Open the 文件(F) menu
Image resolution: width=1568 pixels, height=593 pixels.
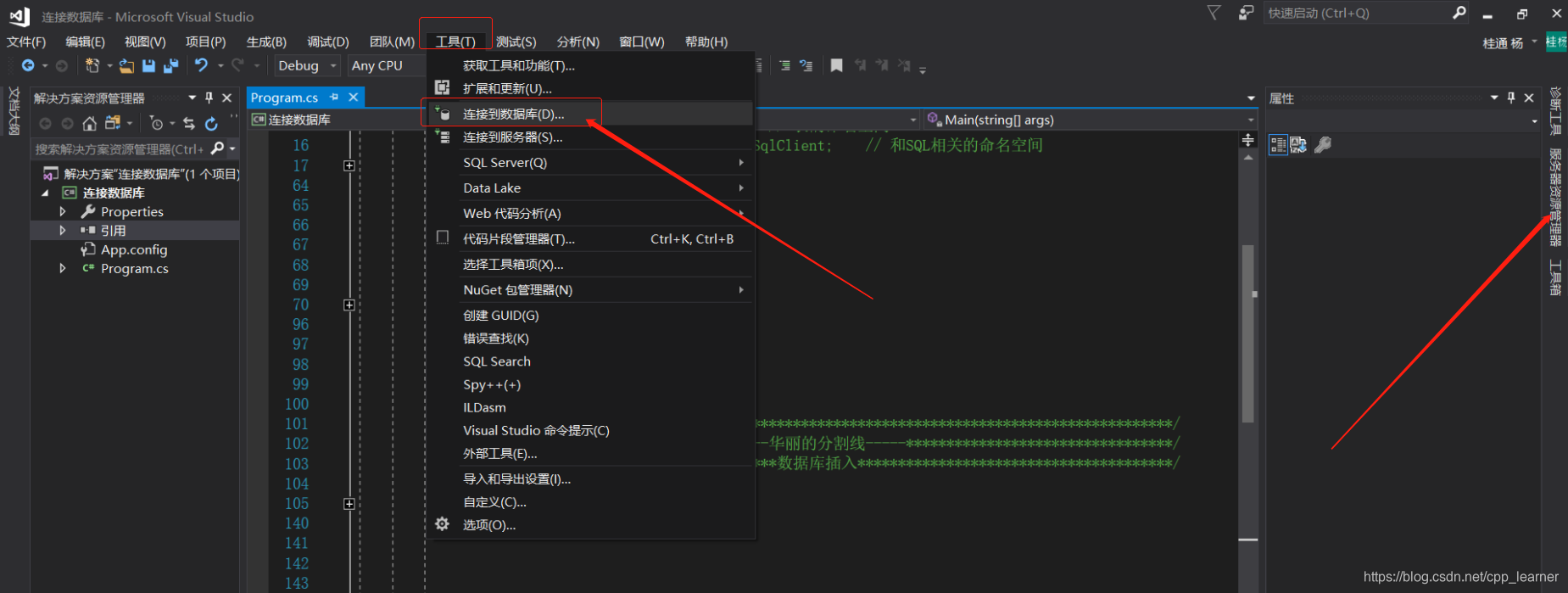point(26,42)
